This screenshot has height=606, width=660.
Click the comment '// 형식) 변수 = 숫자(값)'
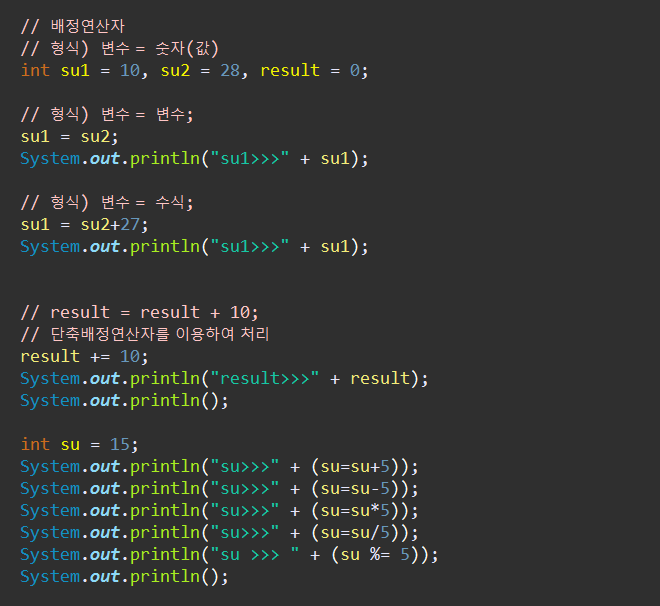coord(120,48)
